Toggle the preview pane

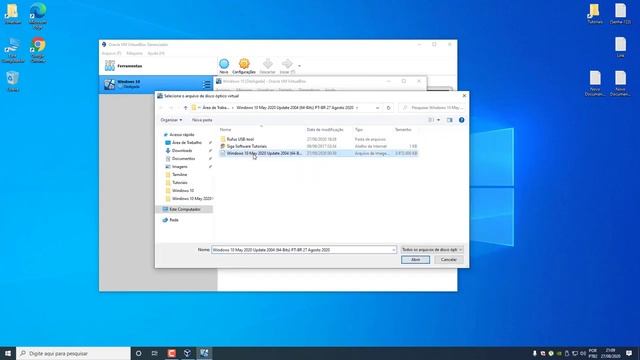point(449,120)
